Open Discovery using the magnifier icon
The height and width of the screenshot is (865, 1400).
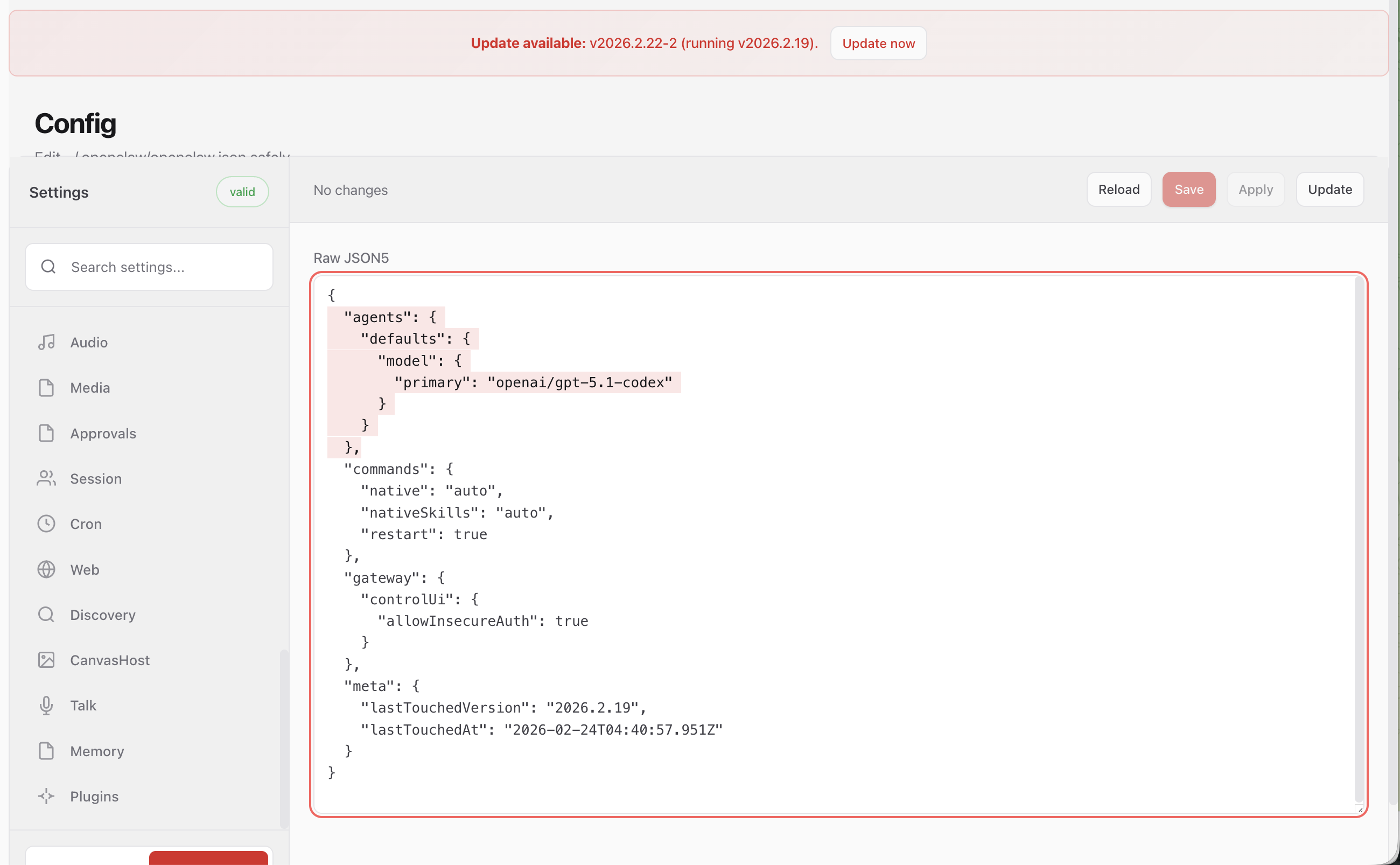coord(46,615)
